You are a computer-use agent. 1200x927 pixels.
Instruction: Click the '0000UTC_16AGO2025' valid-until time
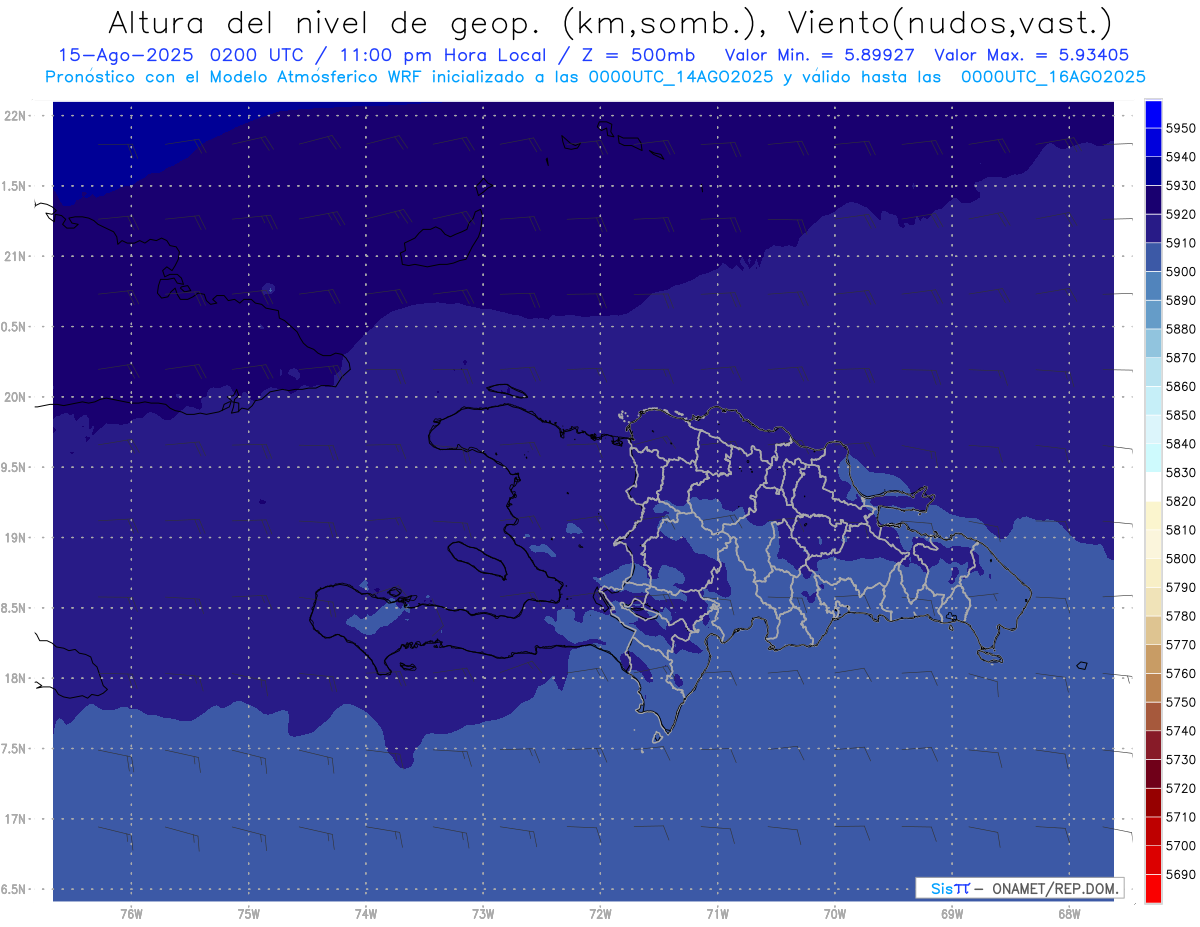pyautogui.click(x=1053, y=77)
